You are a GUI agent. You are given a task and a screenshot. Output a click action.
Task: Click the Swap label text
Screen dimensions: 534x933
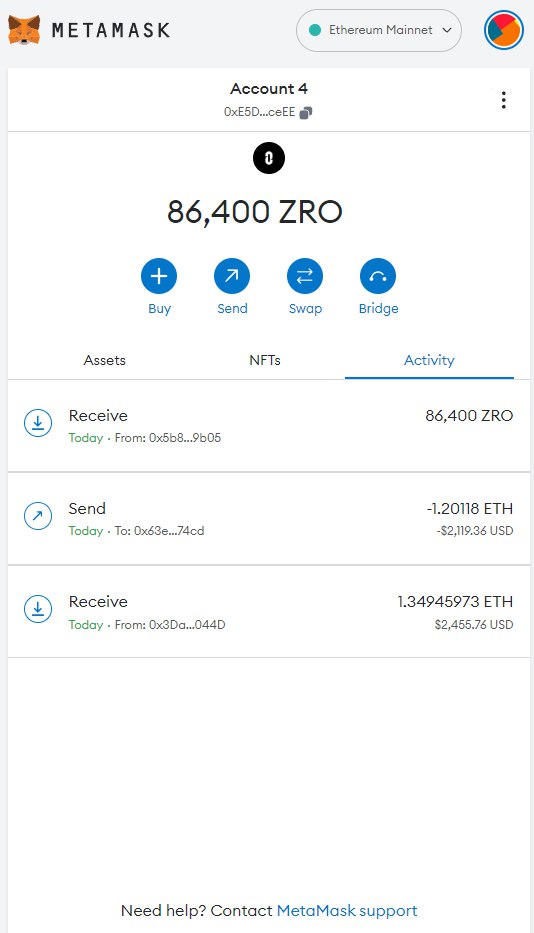(x=305, y=309)
